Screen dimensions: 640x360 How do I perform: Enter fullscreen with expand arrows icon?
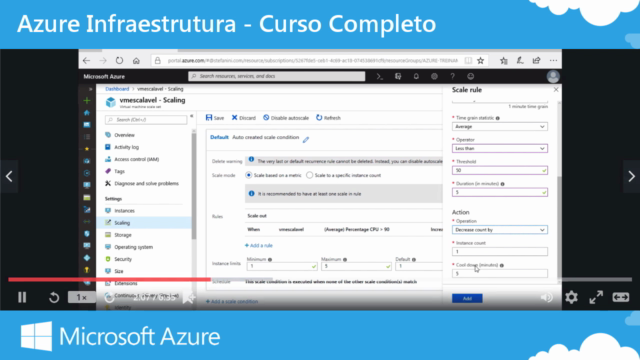pos(596,297)
